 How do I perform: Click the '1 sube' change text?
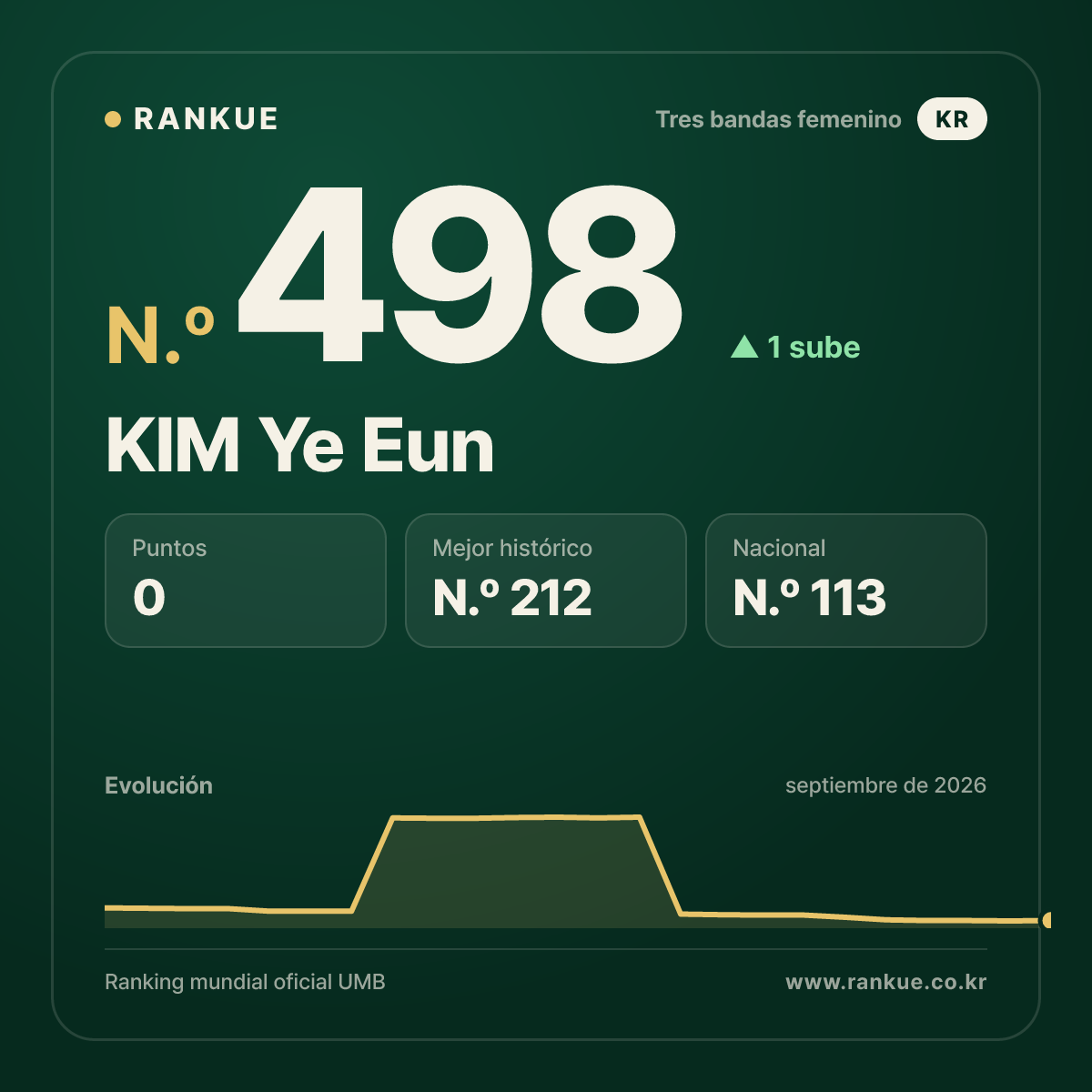pyautogui.click(x=814, y=347)
